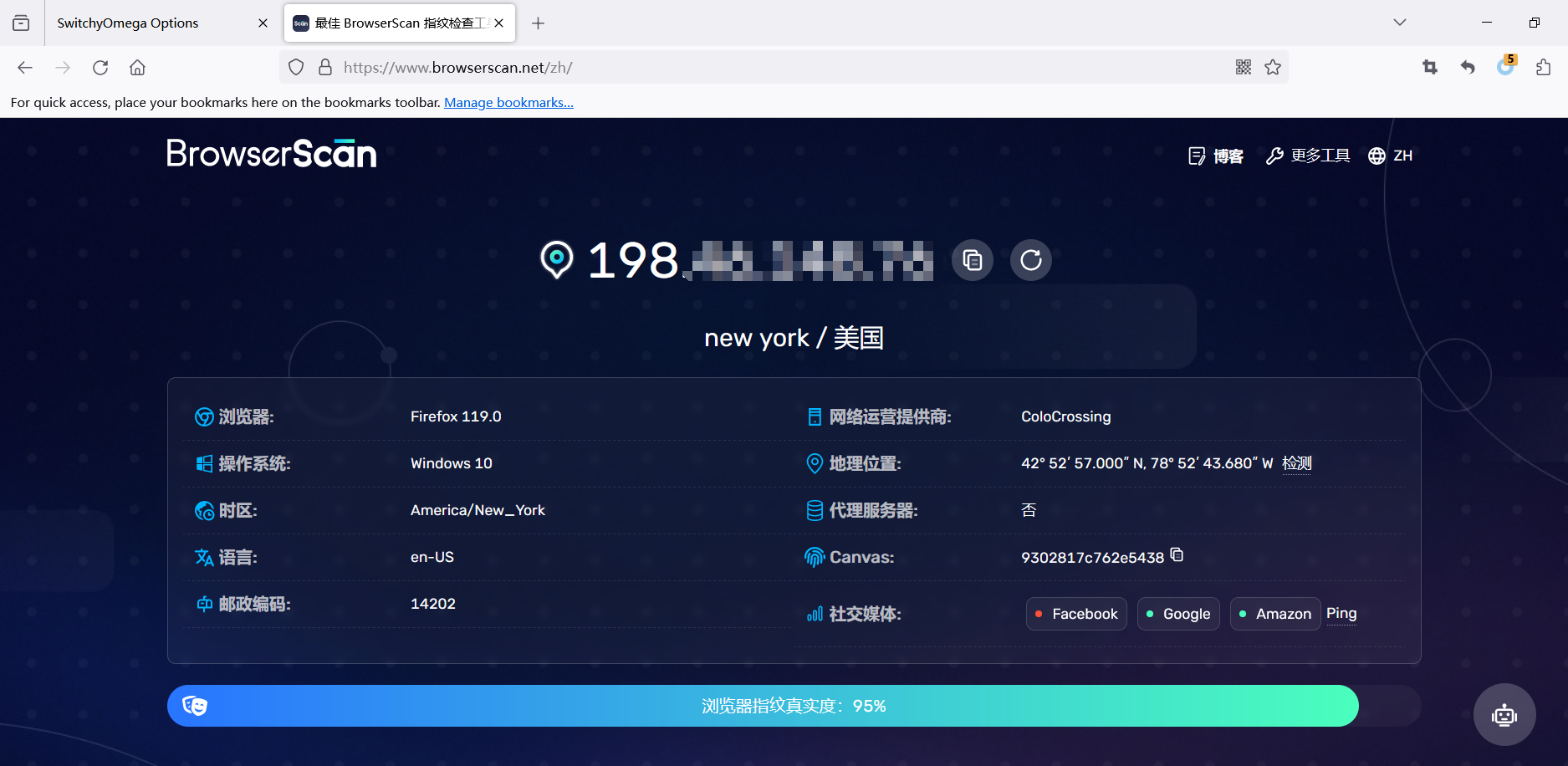The height and width of the screenshot is (766, 1568).
Task: Open the Firefox home page
Action: tap(137, 68)
